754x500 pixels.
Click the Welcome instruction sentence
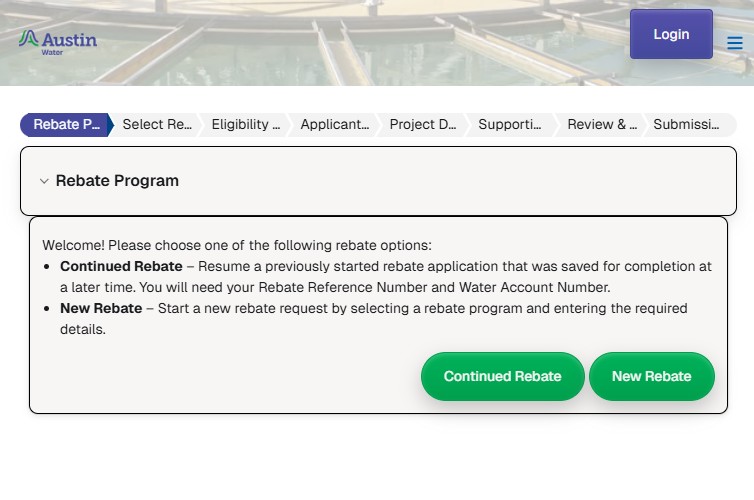click(x=237, y=245)
